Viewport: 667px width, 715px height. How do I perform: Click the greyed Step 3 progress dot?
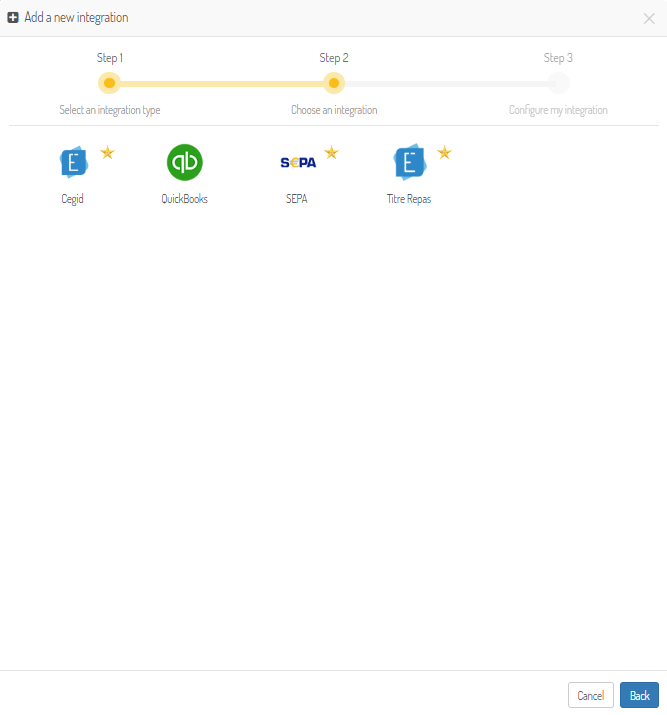click(x=558, y=83)
